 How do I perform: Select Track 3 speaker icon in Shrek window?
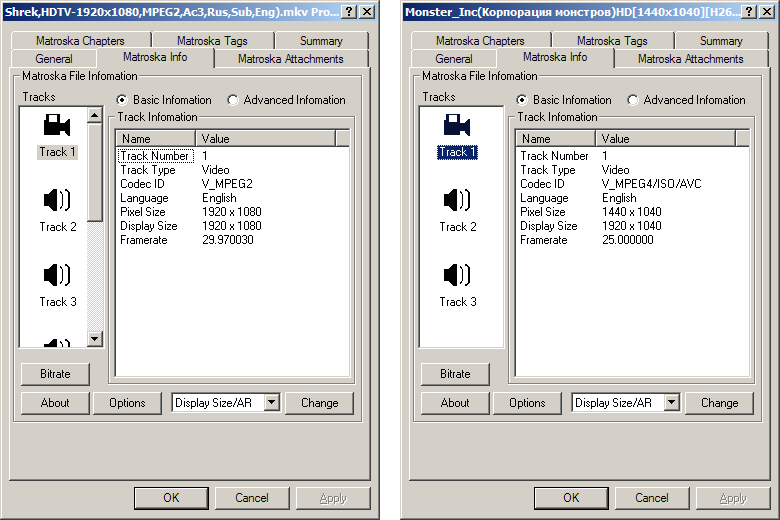tap(57, 275)
